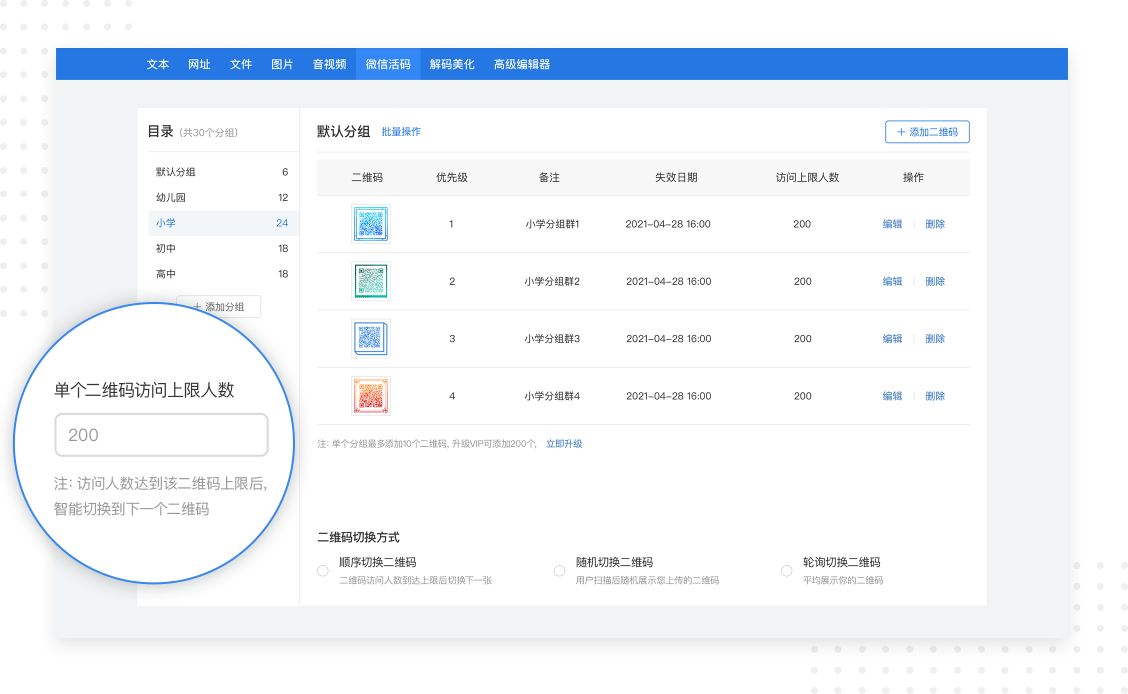This screenshot has width=1128, height=694.
Task: Click the orange QR code for 小学分组群4
Action: [370, 396]
